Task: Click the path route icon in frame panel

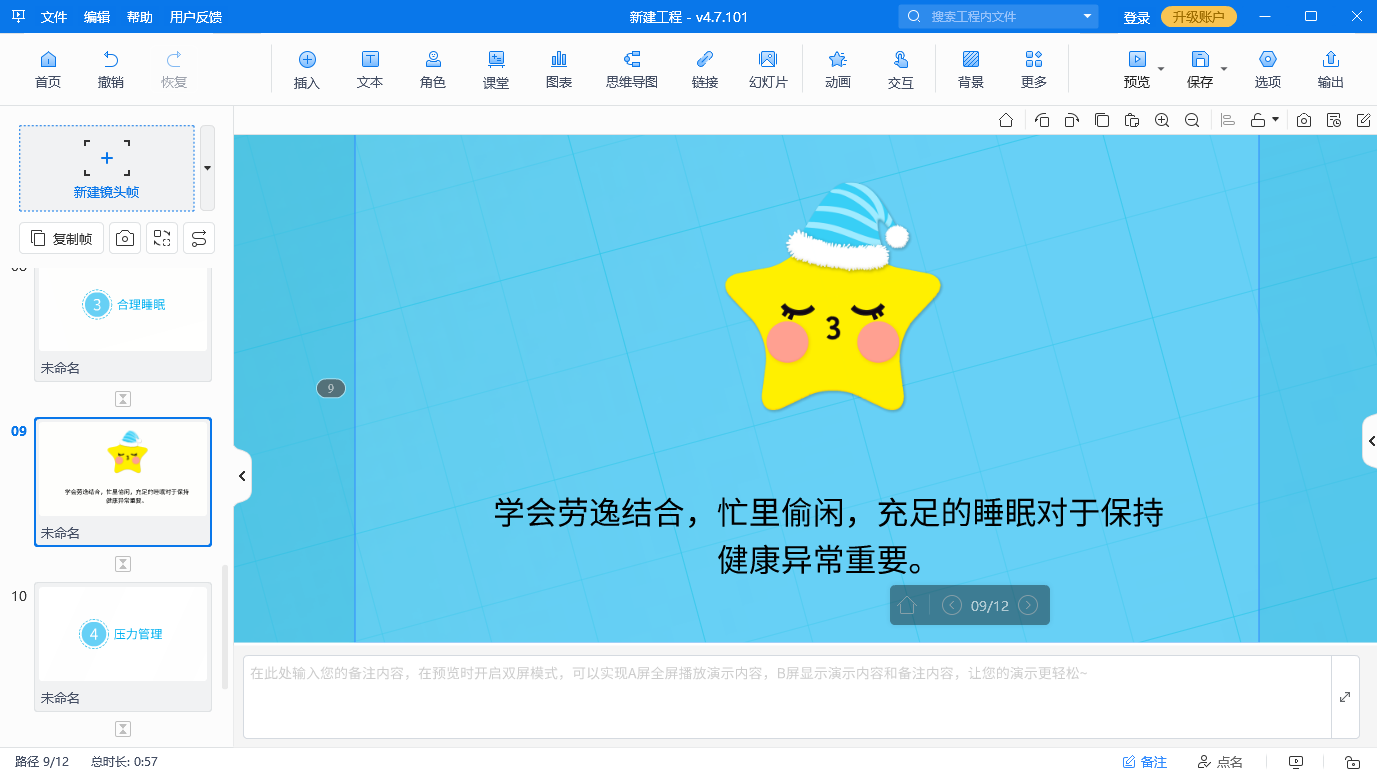Action: (199, 238)
